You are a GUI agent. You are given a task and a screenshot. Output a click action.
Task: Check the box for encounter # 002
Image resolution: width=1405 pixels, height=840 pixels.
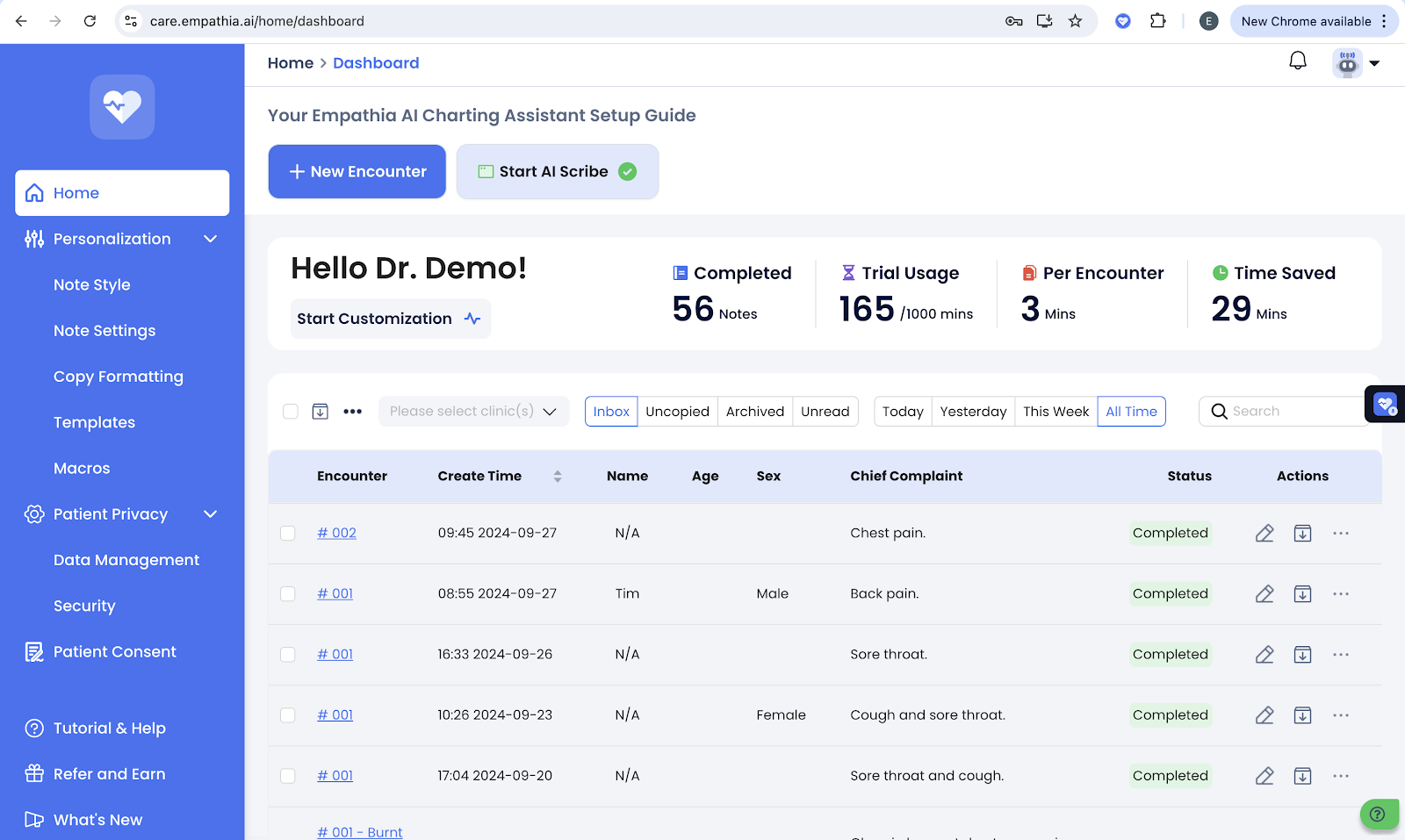(x=288, y=533)
